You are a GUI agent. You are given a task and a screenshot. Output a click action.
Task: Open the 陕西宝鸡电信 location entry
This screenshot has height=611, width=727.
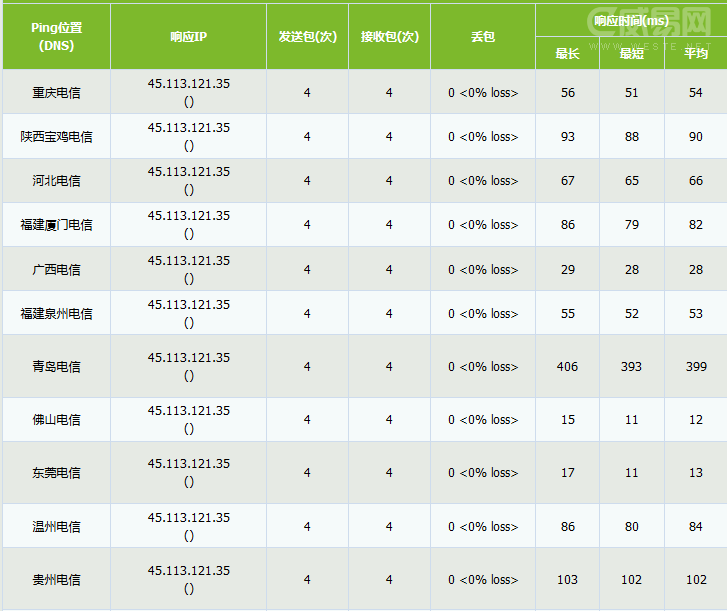[x=56, y=137]
